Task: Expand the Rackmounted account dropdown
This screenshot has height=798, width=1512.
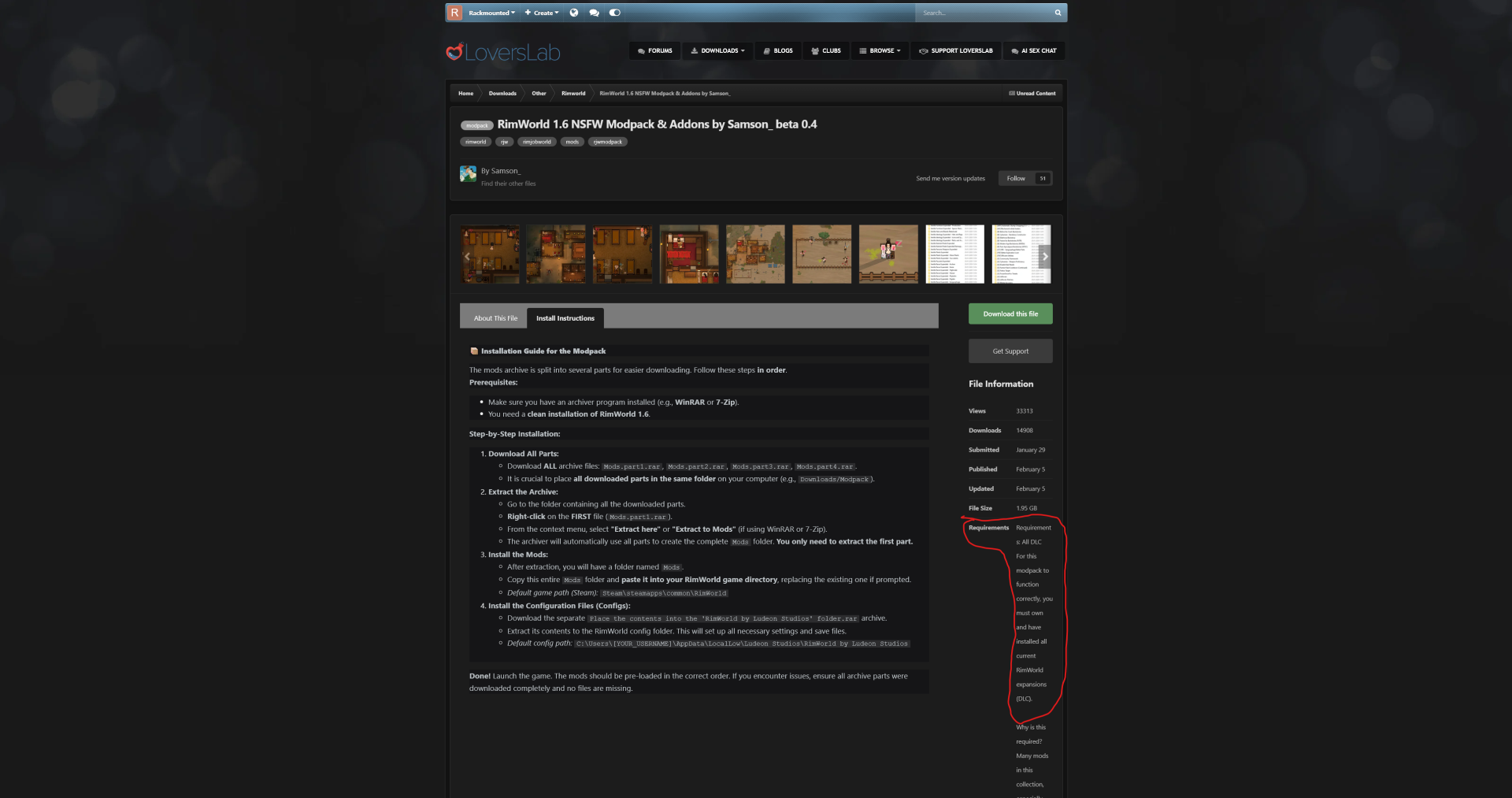Action: (x=491, y=13)
